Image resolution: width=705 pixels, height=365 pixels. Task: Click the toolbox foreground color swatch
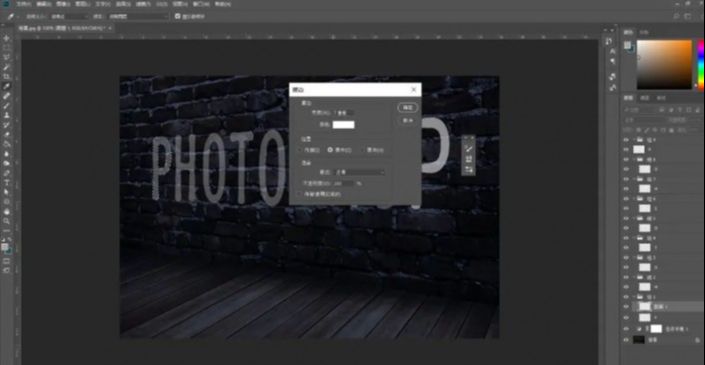(4, 247)
